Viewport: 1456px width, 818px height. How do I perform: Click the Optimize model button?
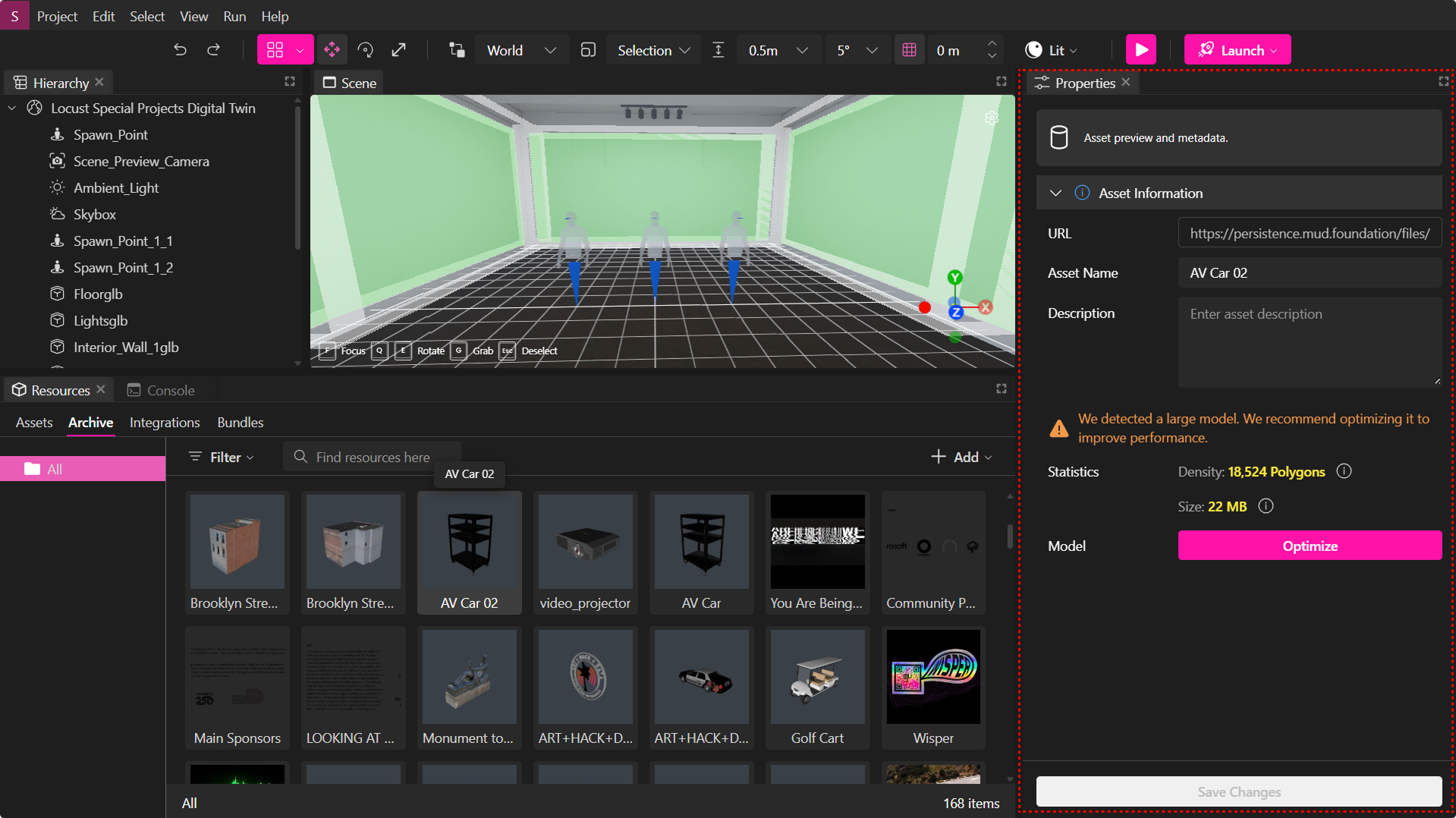tap(1309, 546)
